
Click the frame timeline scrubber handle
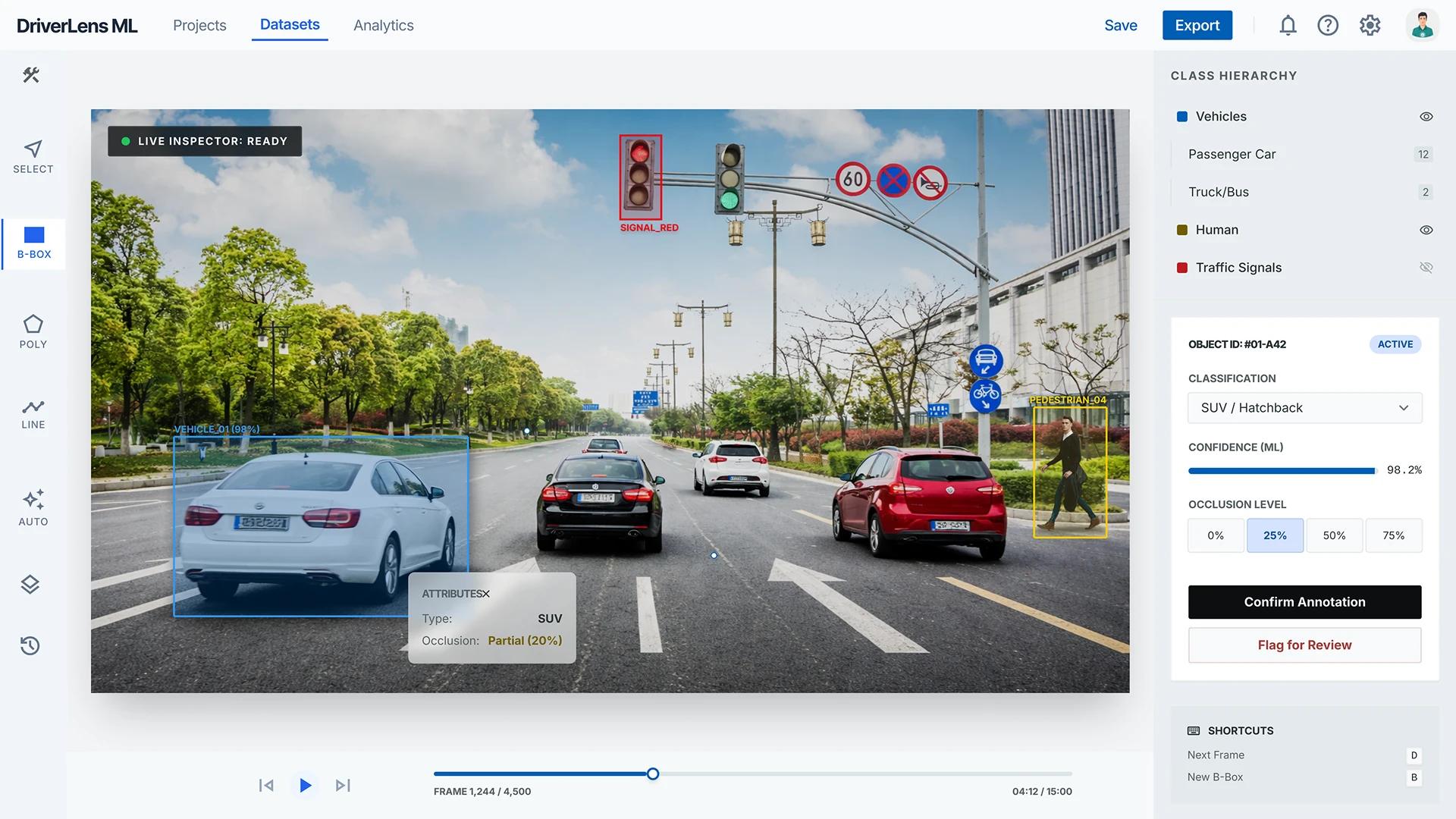click(x=653, y=774)
